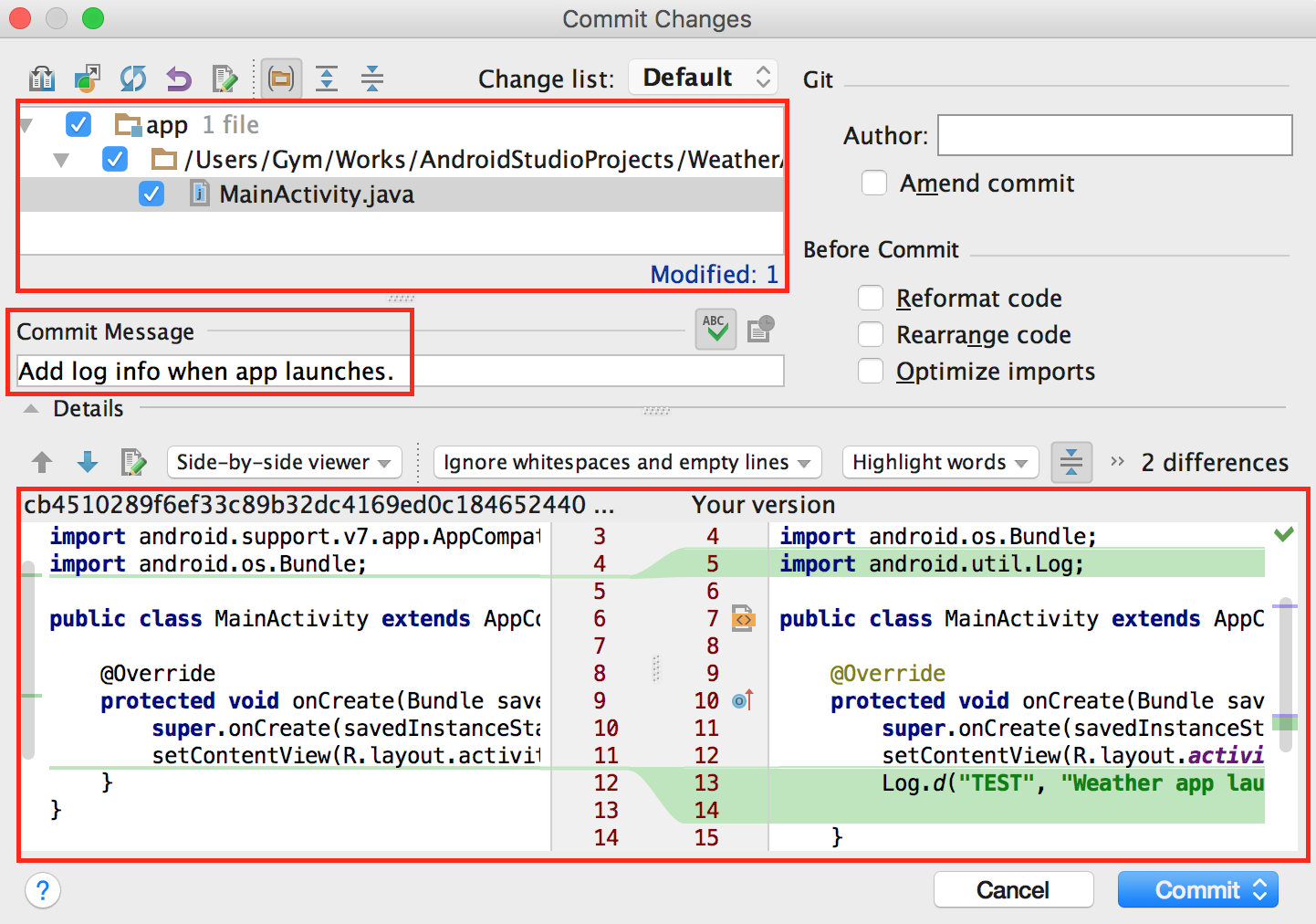This screenshot has width=1316, height=924.
Task: Click Move to Another Changelist icon
Action: [x=88, y=79]
